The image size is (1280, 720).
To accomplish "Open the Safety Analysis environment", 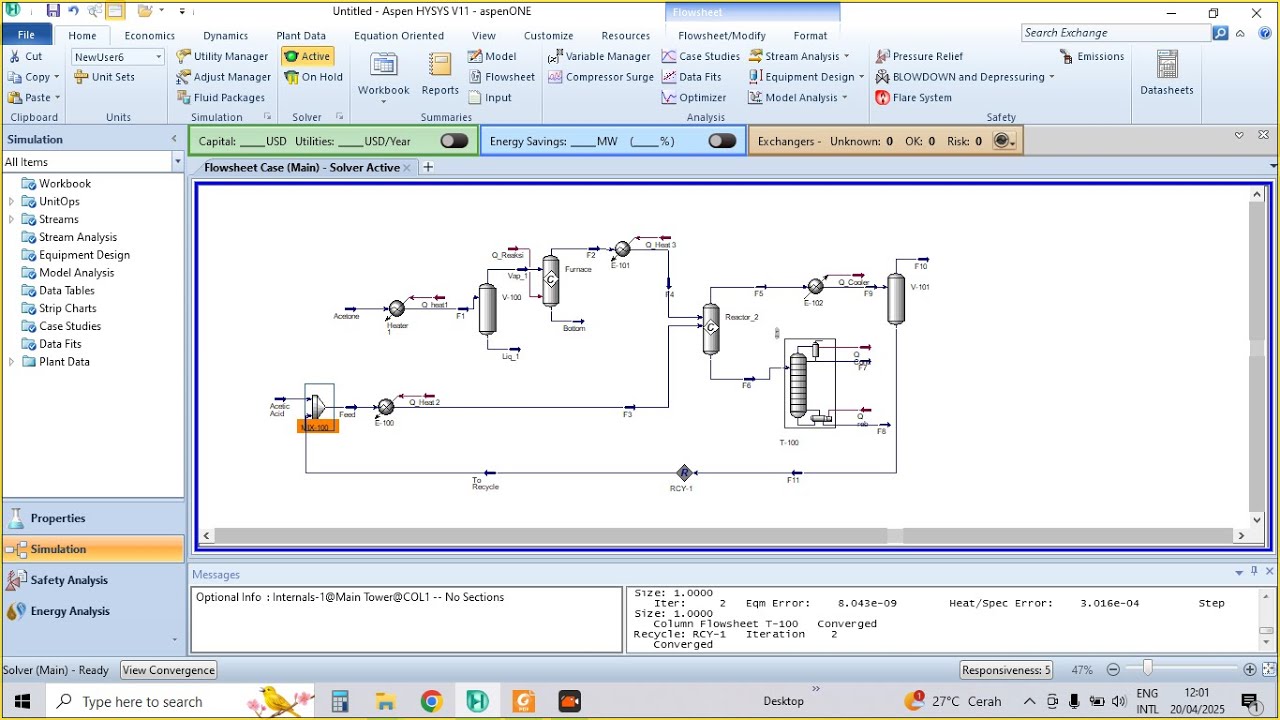I will [93, 580].
